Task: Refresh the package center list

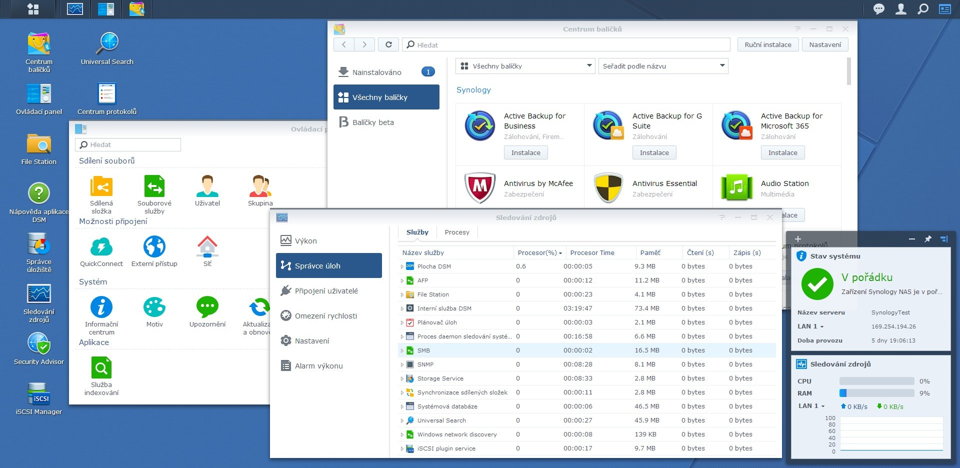Action: pos(388,45)
